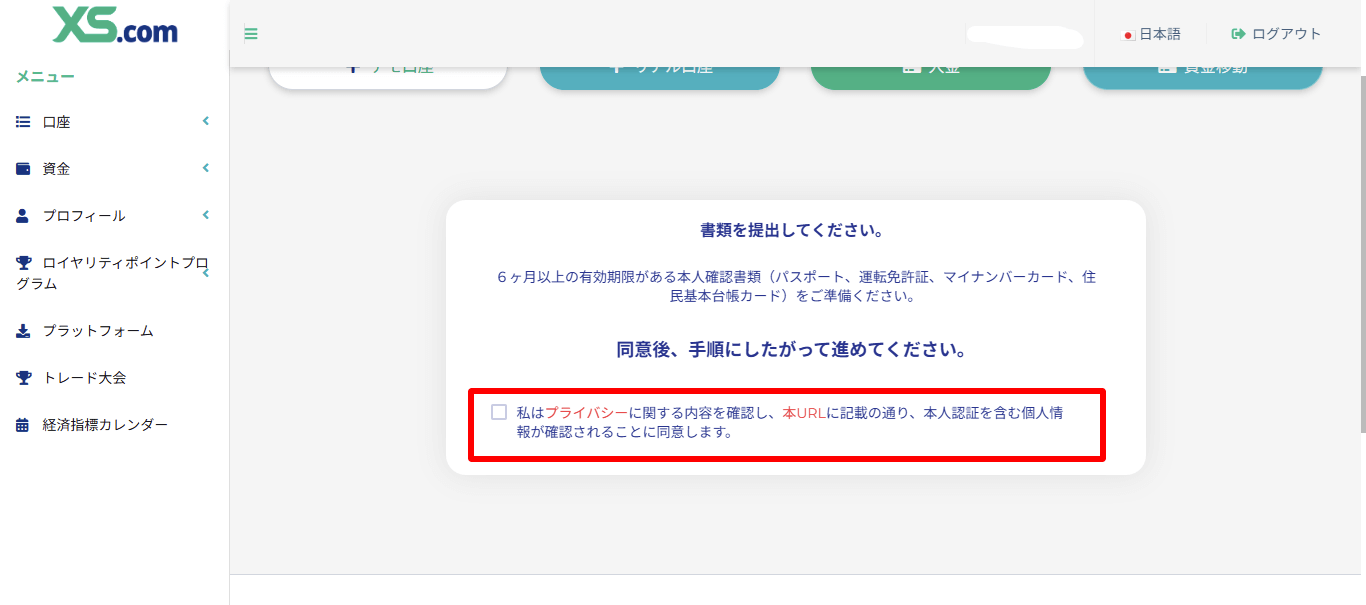Expand the 口座 sidebar section
Screen dimensions: 1366x605
(x=205, y=121)
